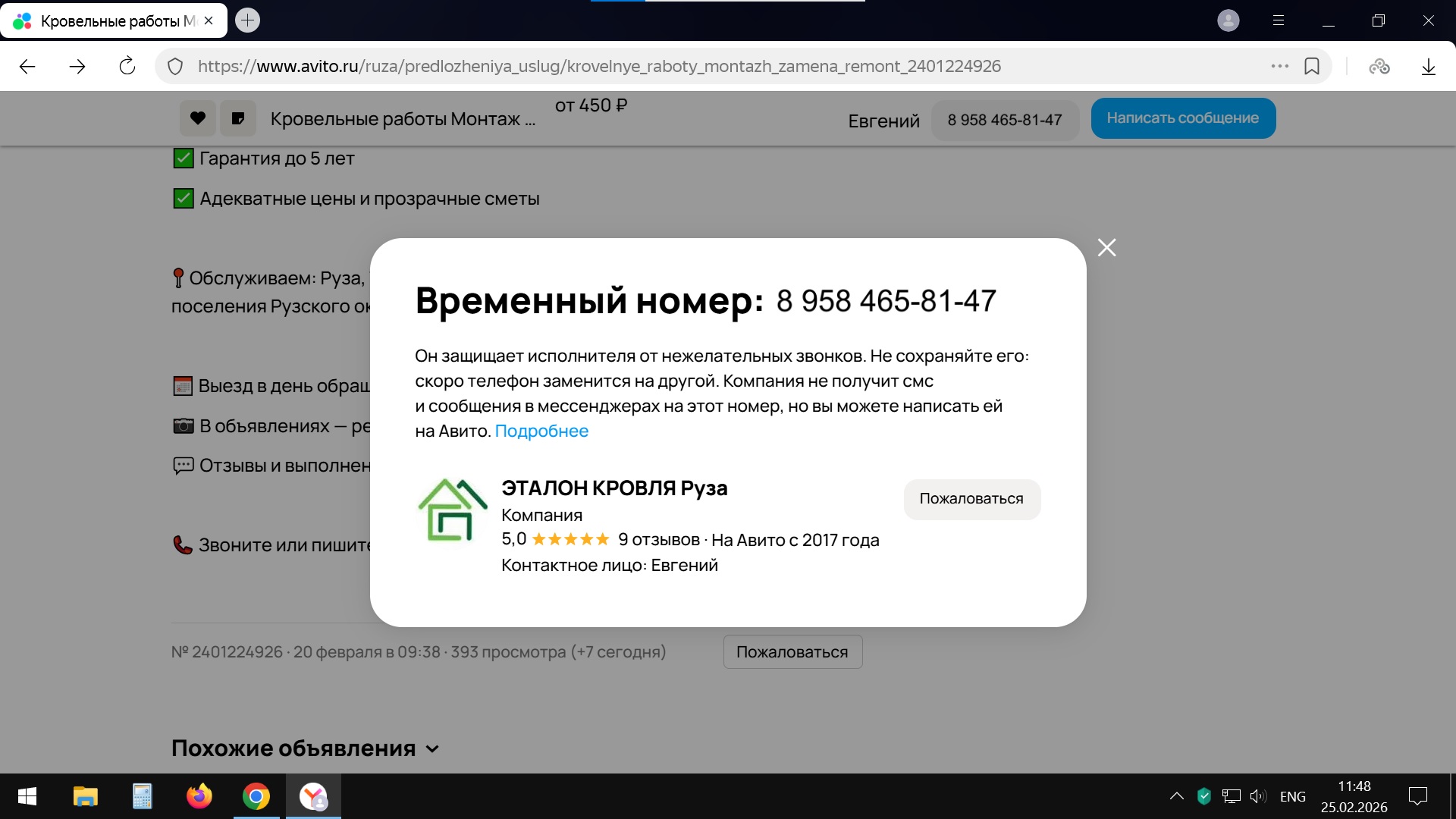Open the browser hamburger menu
This screenshot has width=1456, height=819.
(x=1279, y=20)
